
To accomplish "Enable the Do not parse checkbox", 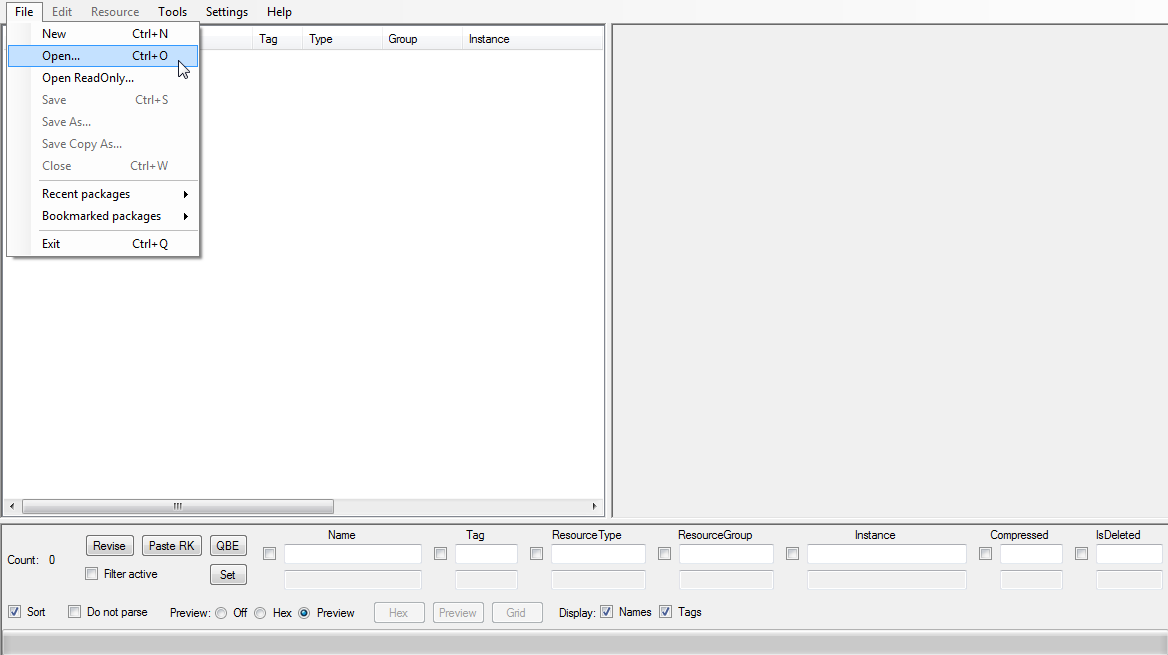I will point(74,612).
